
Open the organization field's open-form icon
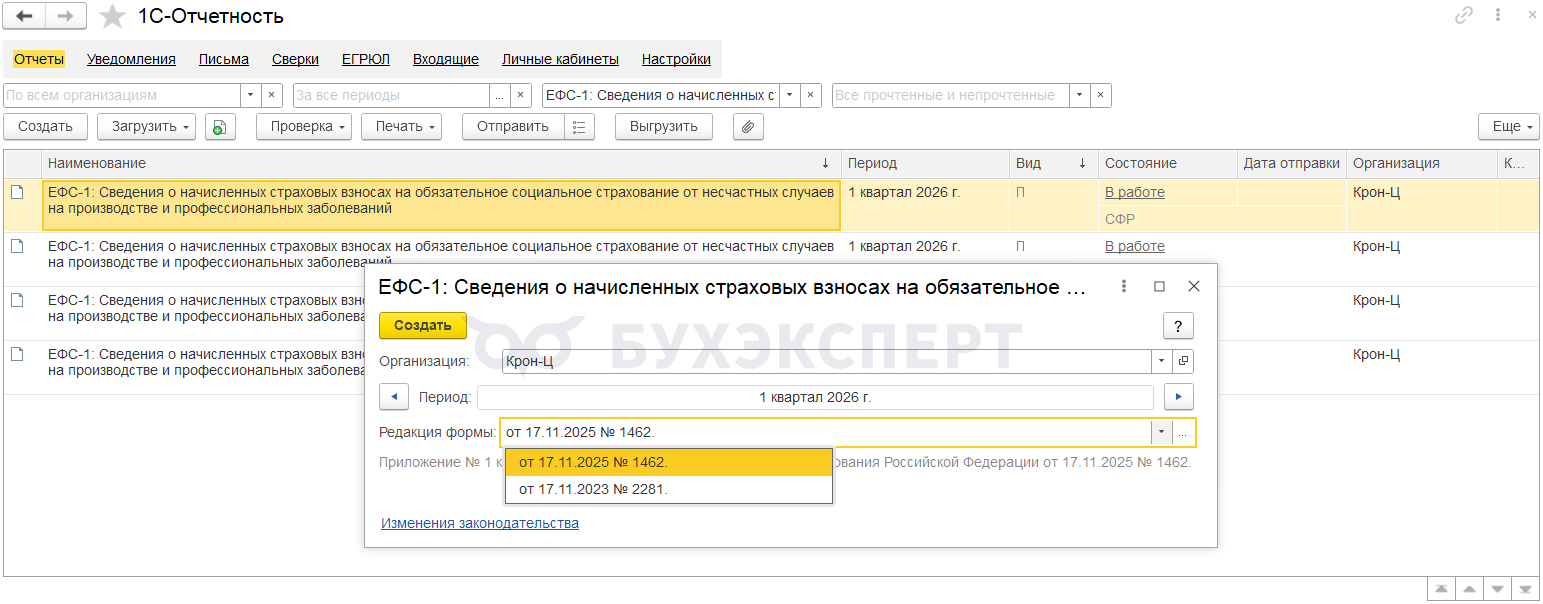pos(1183,361)
